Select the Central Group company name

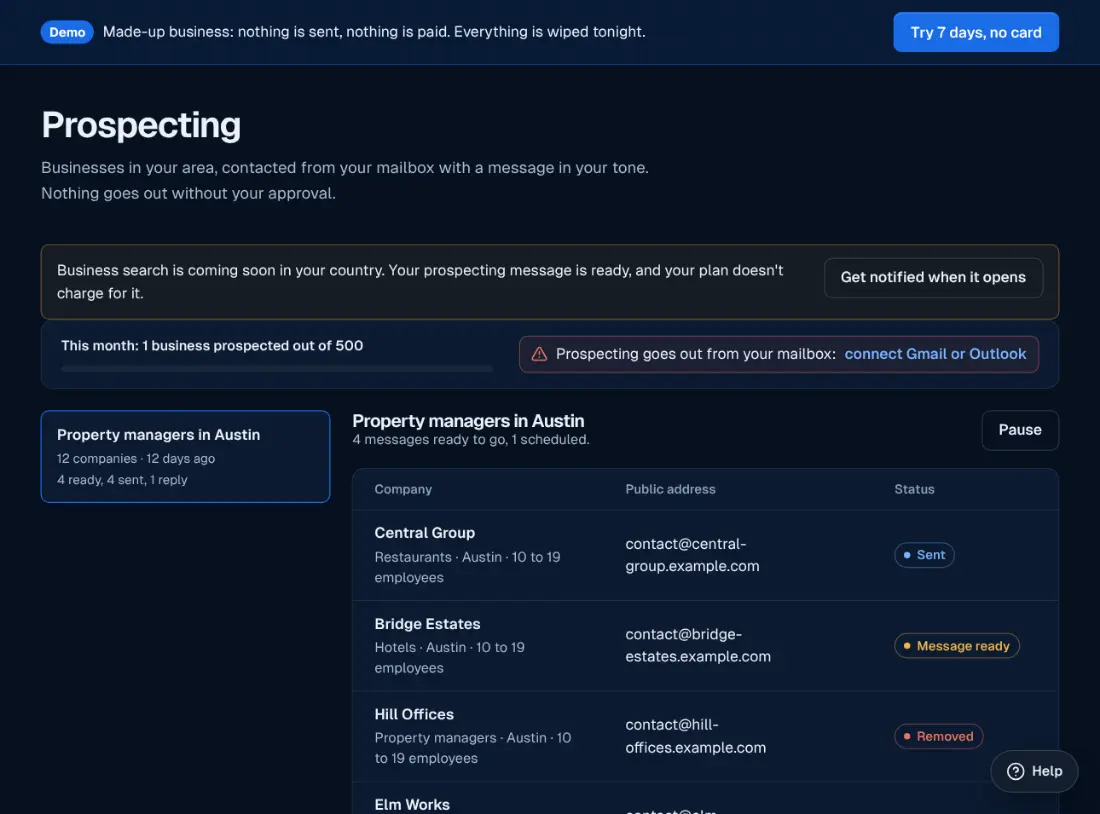click(424, 533)
